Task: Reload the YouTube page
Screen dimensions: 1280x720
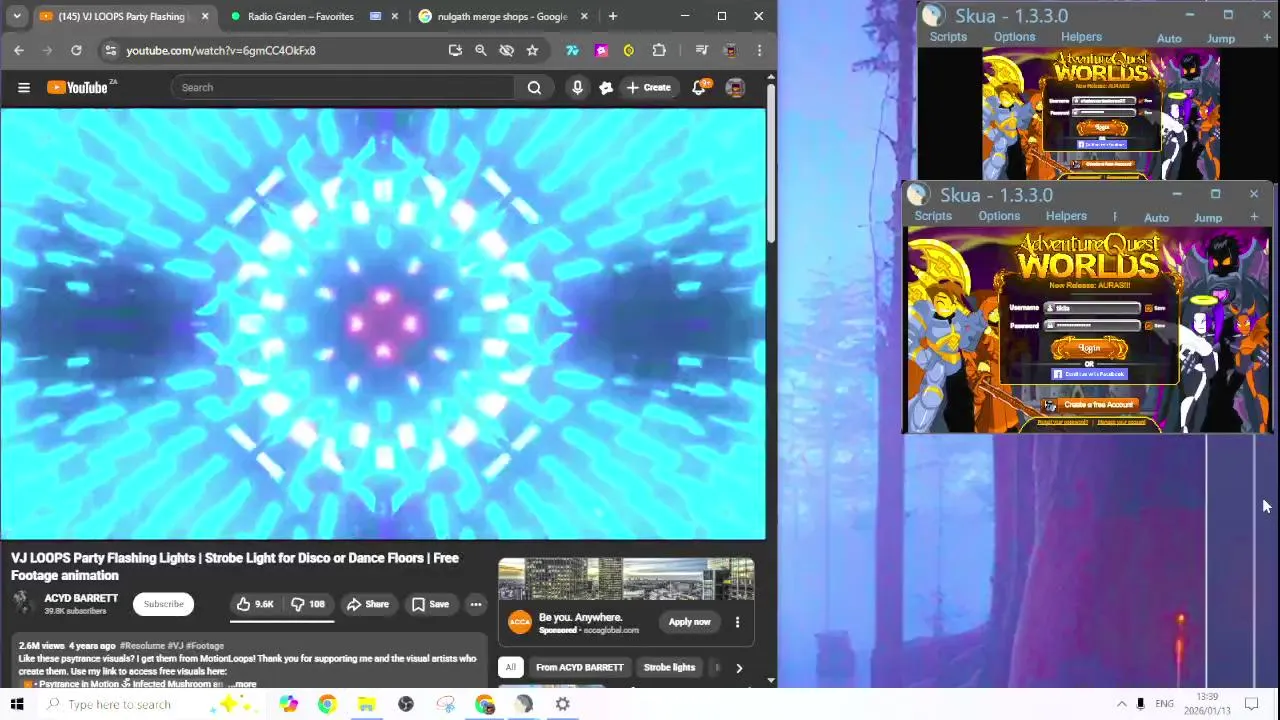Action: click(x=76, y=50)
